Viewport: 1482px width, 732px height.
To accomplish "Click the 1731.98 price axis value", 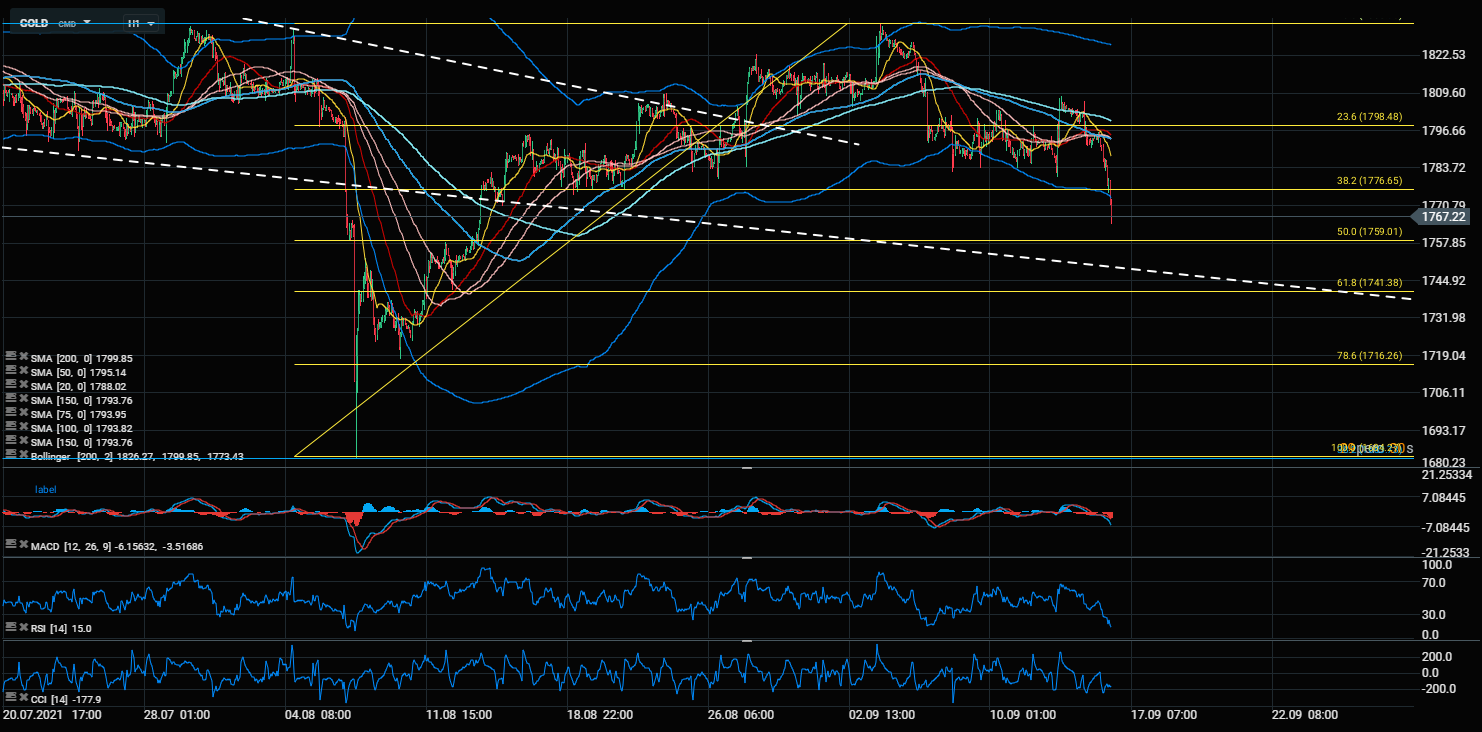I will coord(1444,318).
